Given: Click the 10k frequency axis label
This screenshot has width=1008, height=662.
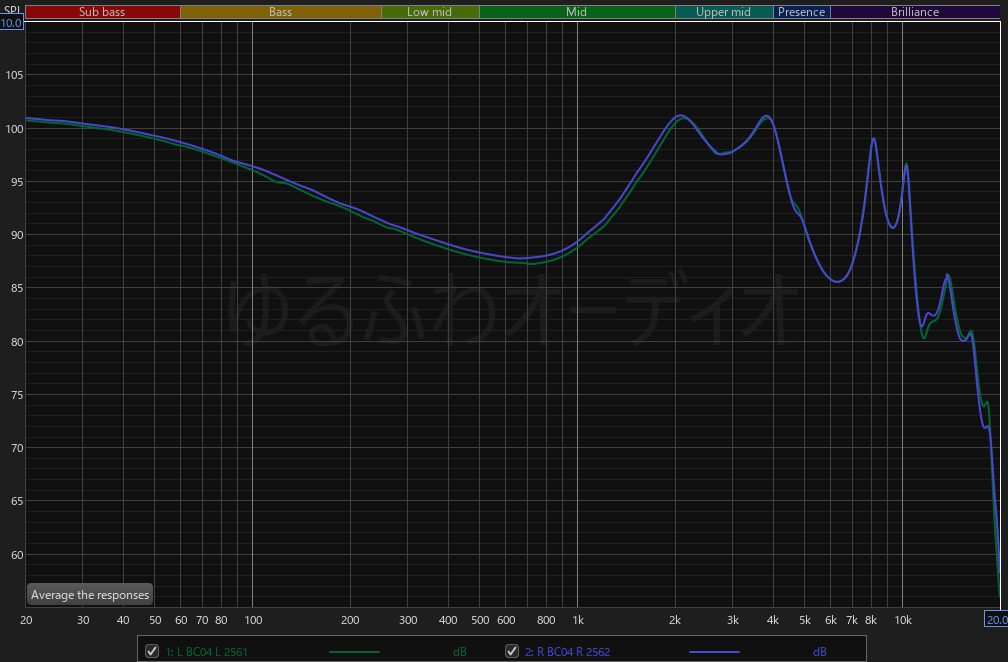Looking at the screenshot, I should [x=903, y=620].
